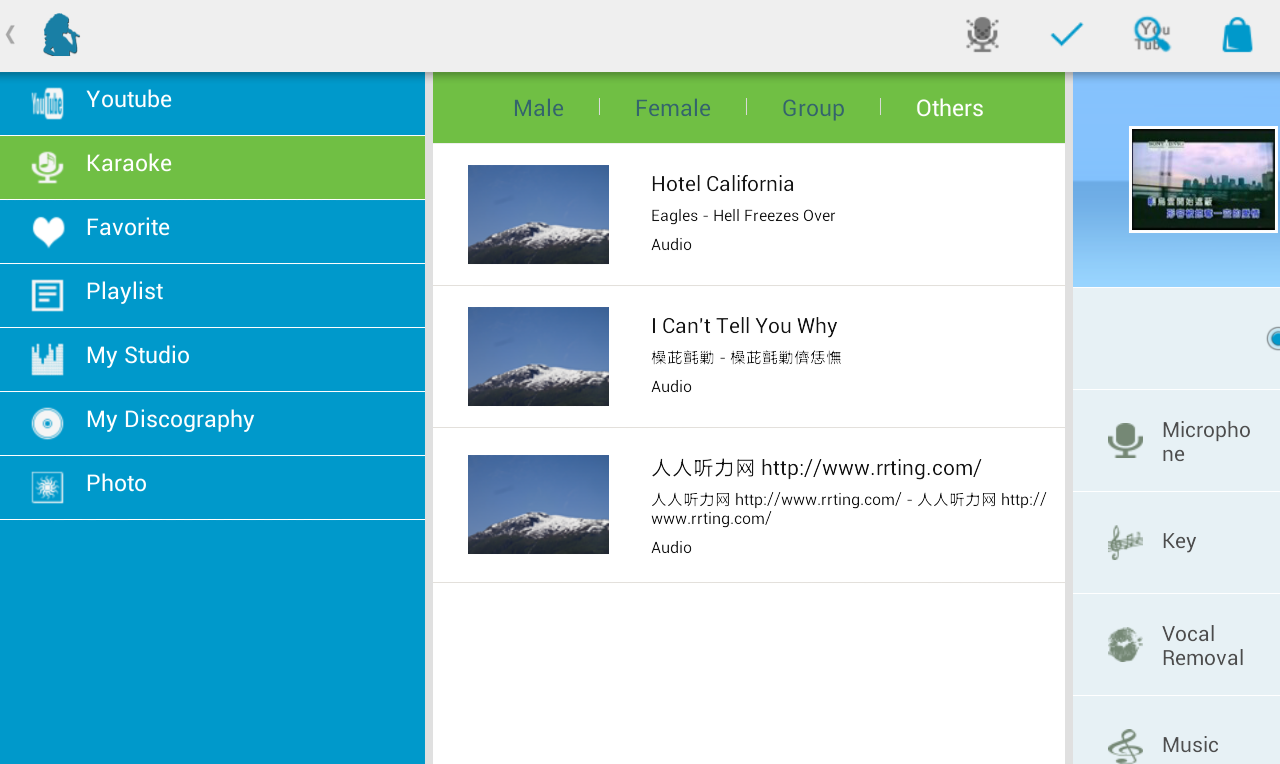Click the artist subtitle under I Can't Tell You Why
Screen dimensions: 1280x764
click(x=746, y=358)
